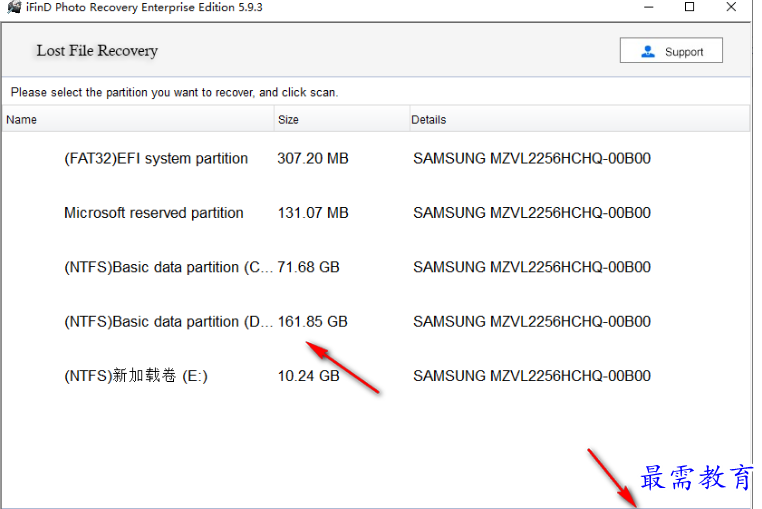
Task: Click the Name column header
Action: [138, 120]
